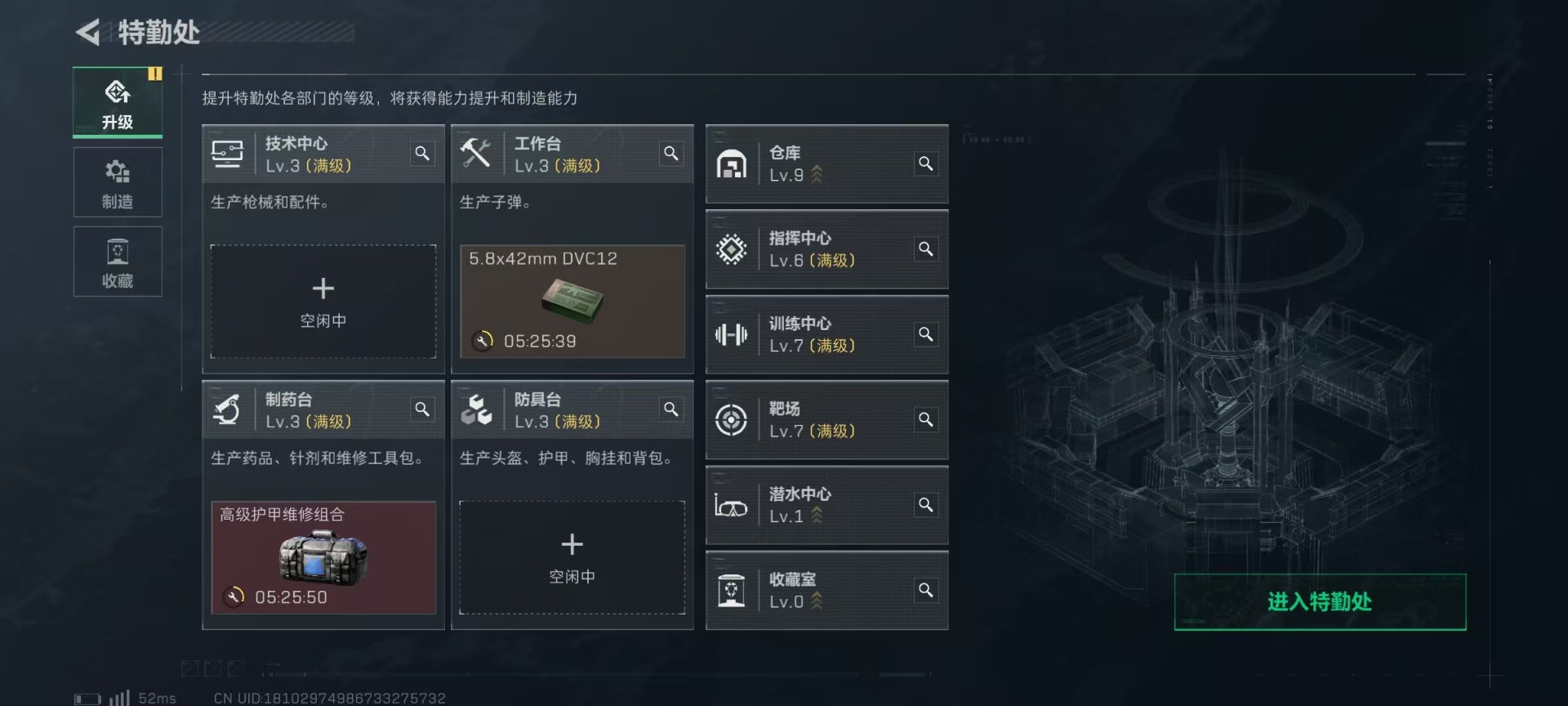Select the 仓库 Lv.9 upgrade entry
This screenshot has height=706, width=1568.
click(827, 164)
